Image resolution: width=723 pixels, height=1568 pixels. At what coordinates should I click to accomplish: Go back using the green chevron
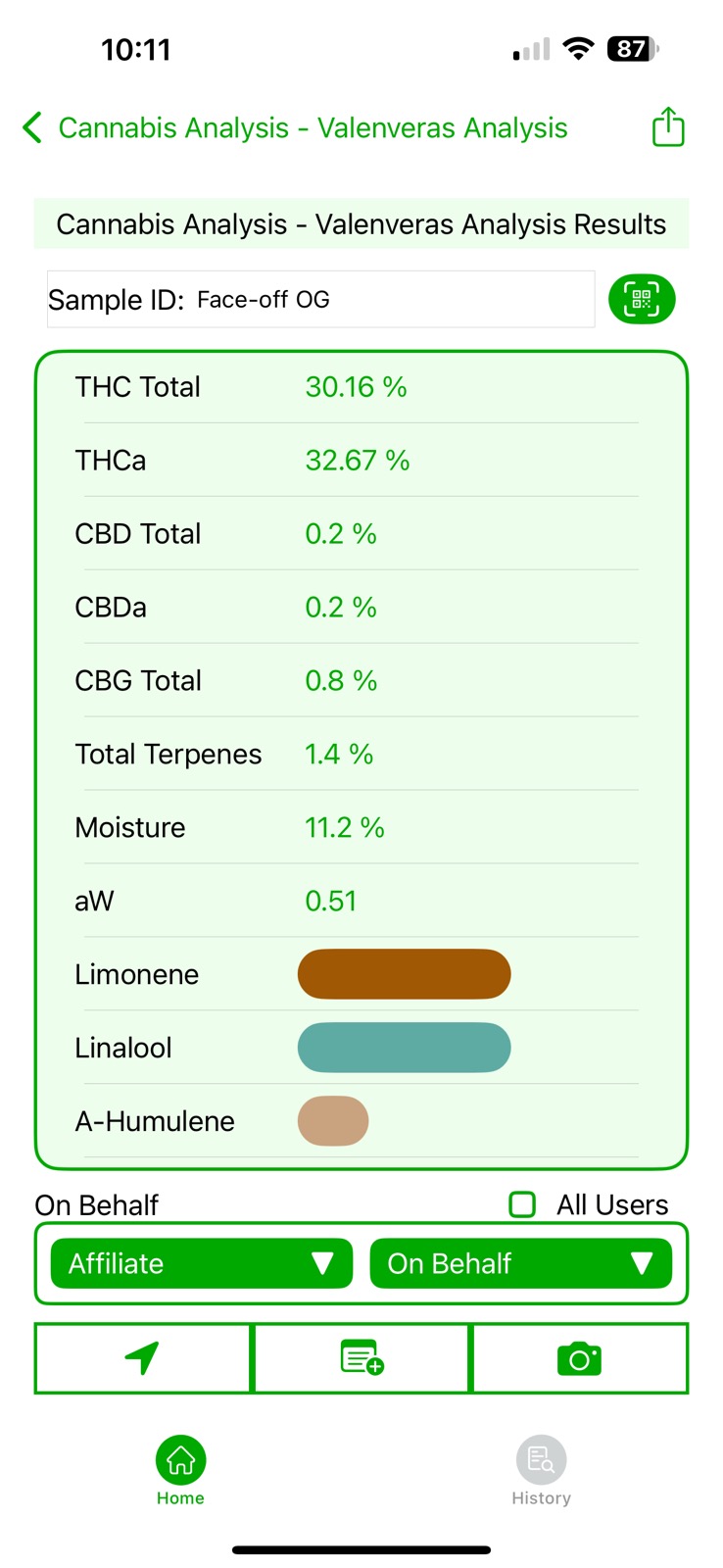pos(31,127)
